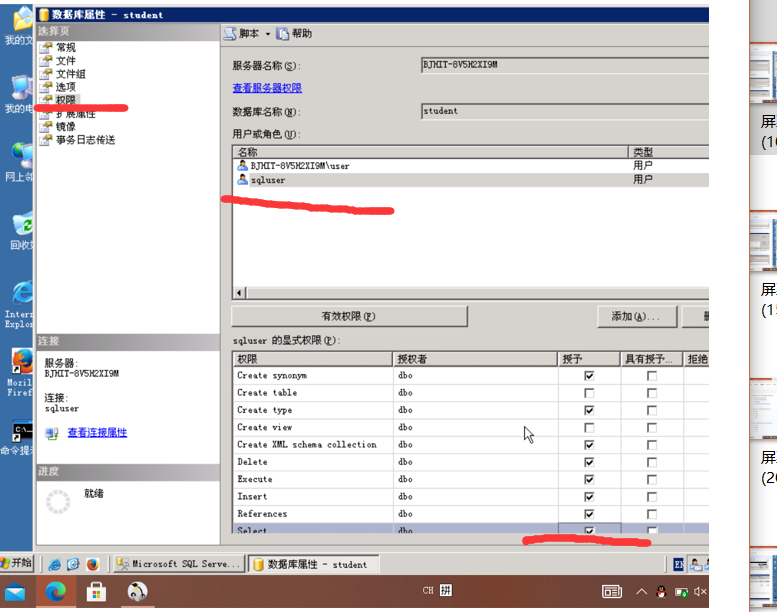Screen dimensions: 777x612
Task: Open news widget icon in taskbar
Action: point(612,592)
